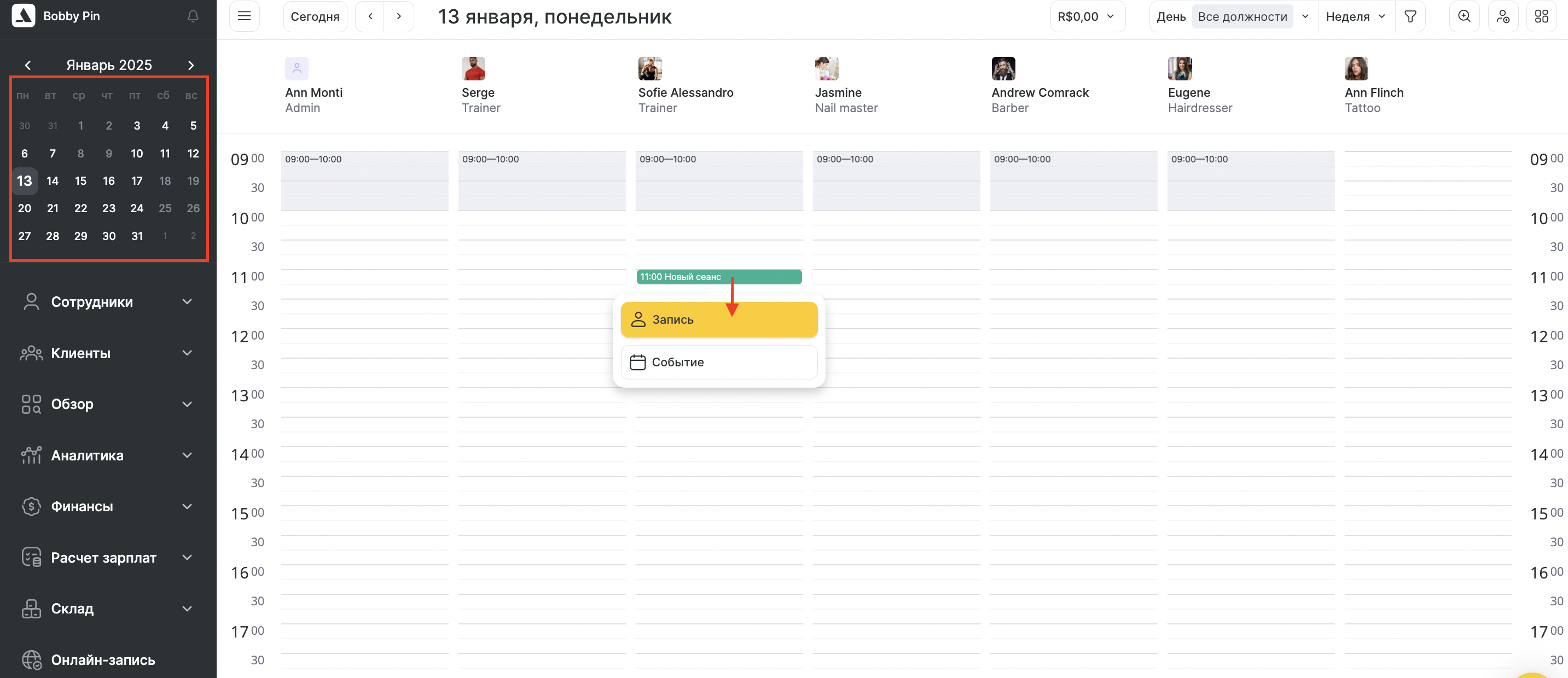Image resolution: width=1568 pixels, height=678 pixels.
Task: Expand the Аналитика section chevron
Action: click(x=188, y=455)
